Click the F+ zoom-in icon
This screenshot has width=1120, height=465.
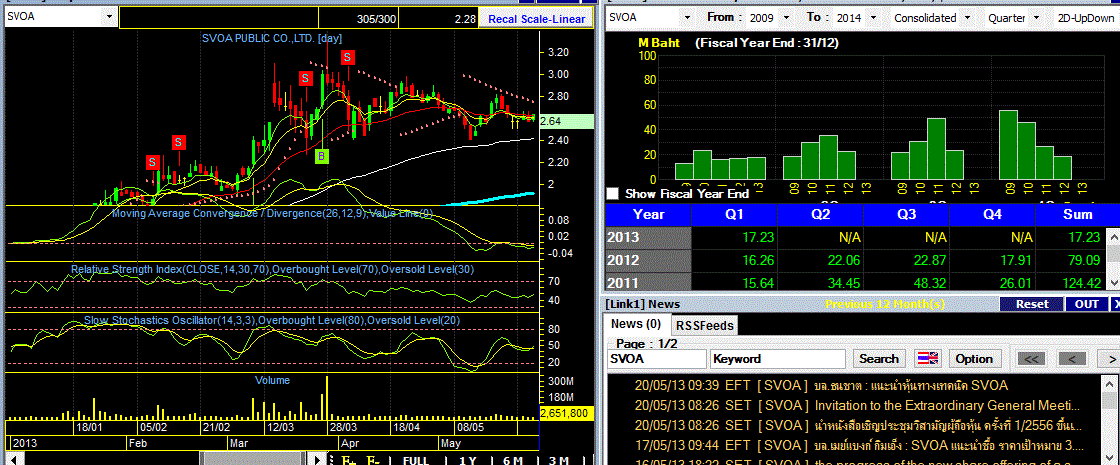click(349, 460)
